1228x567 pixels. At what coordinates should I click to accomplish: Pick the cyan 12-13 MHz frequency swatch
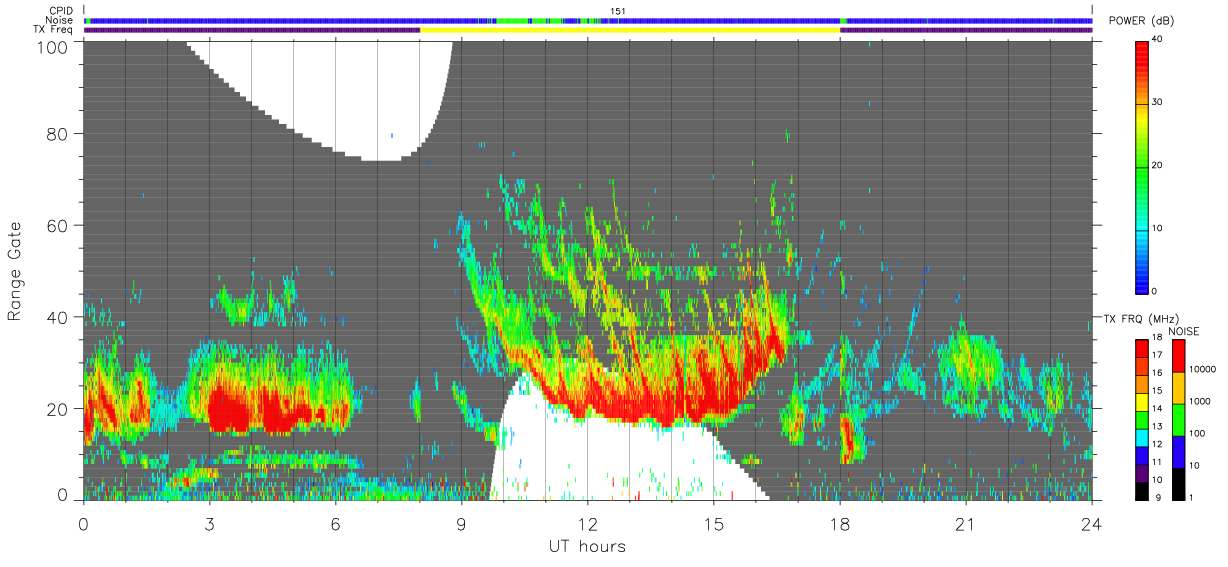(x=1141, y=438)
